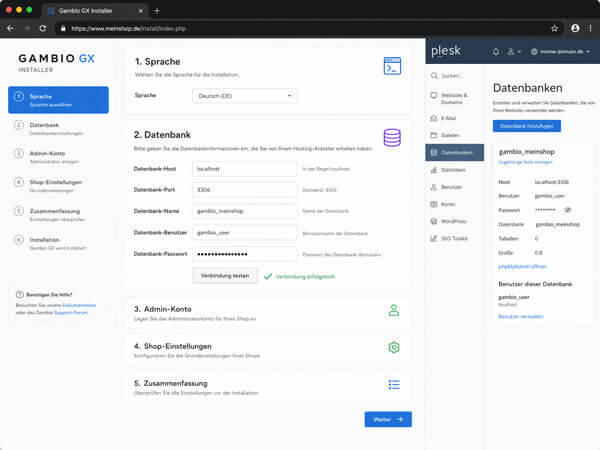Expand the 4. Shop-Einstellungen section
The width and height of the screenshot is (600, 450).
(x=267, y=350)
